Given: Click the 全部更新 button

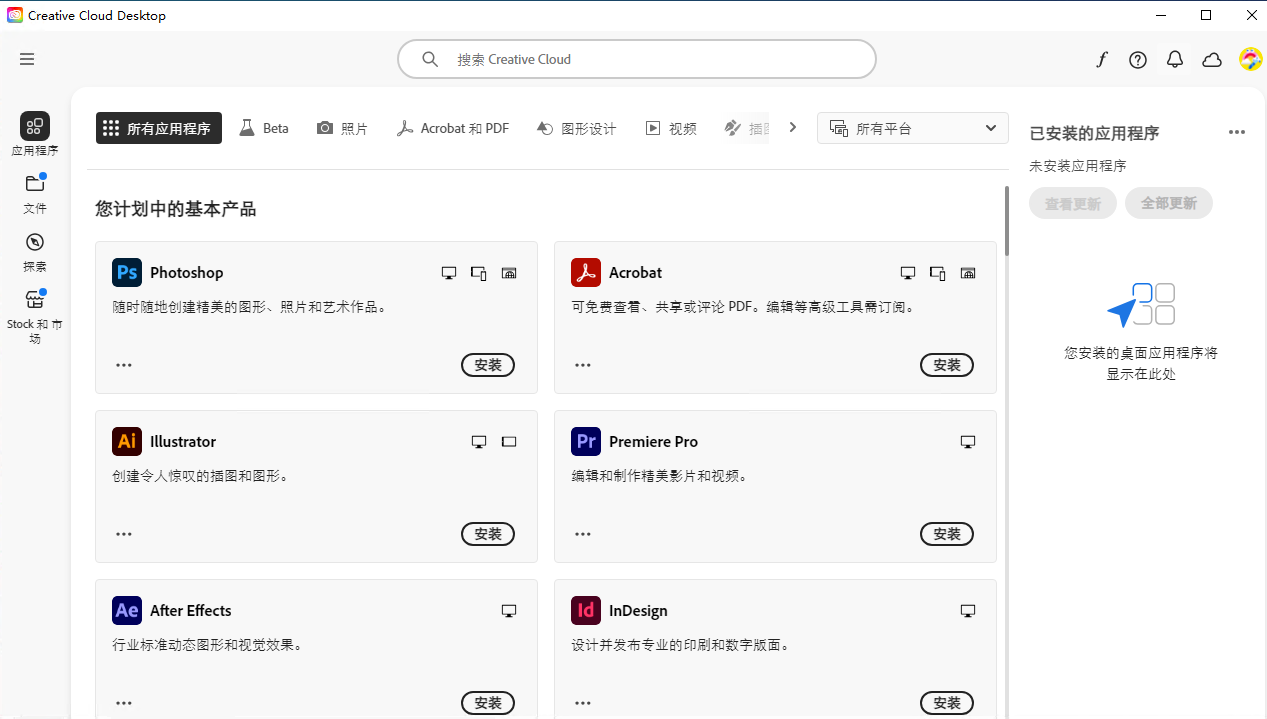Looking at the screenshot, I should tap(1169, 203).
